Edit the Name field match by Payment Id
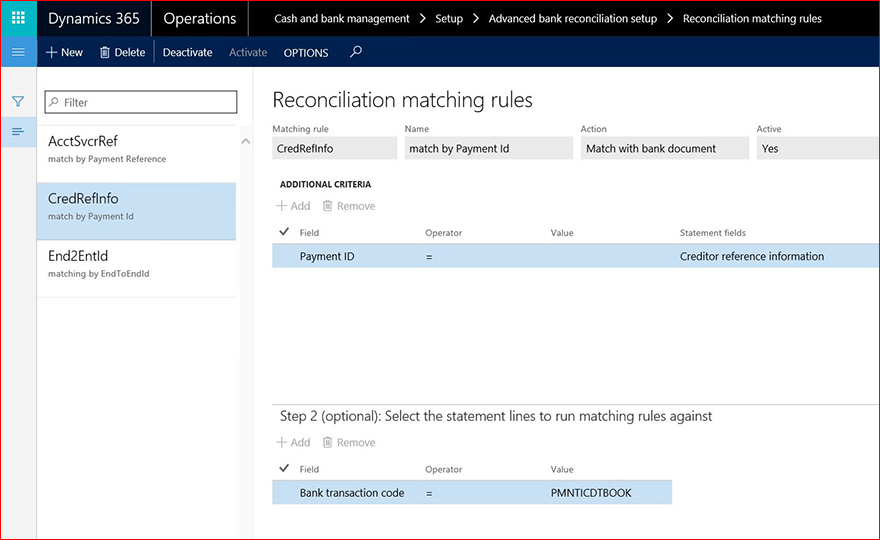Screen dimensions: 880x540 [489, 148]
